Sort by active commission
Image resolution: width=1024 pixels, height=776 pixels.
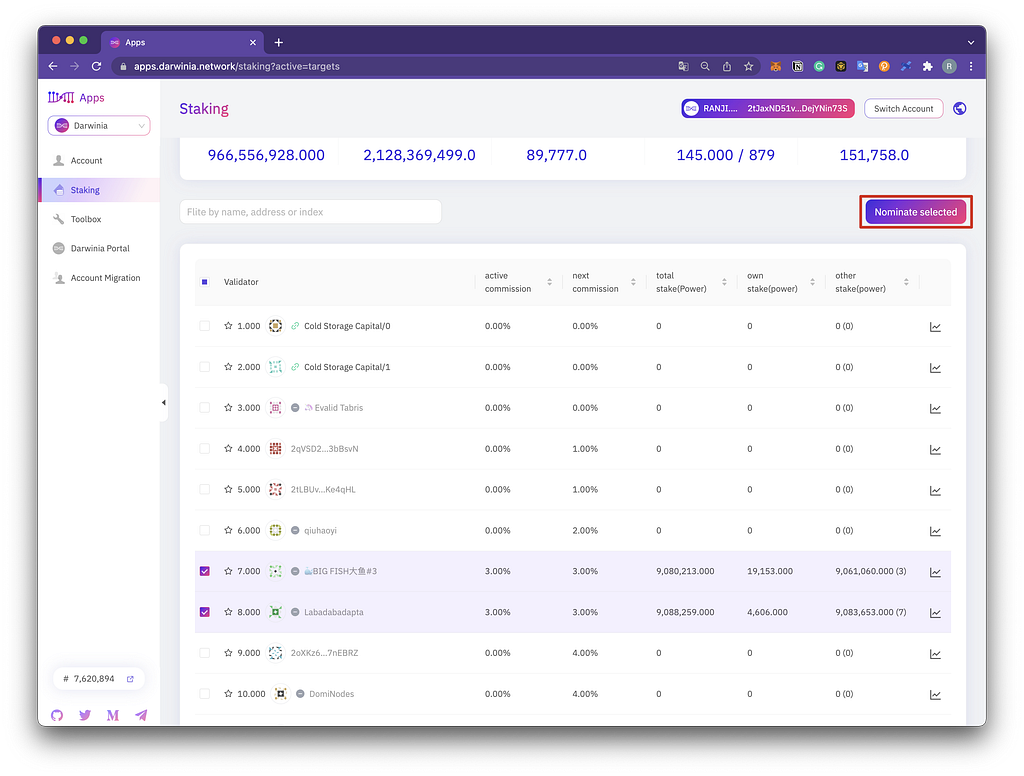[x=549, y=282]
